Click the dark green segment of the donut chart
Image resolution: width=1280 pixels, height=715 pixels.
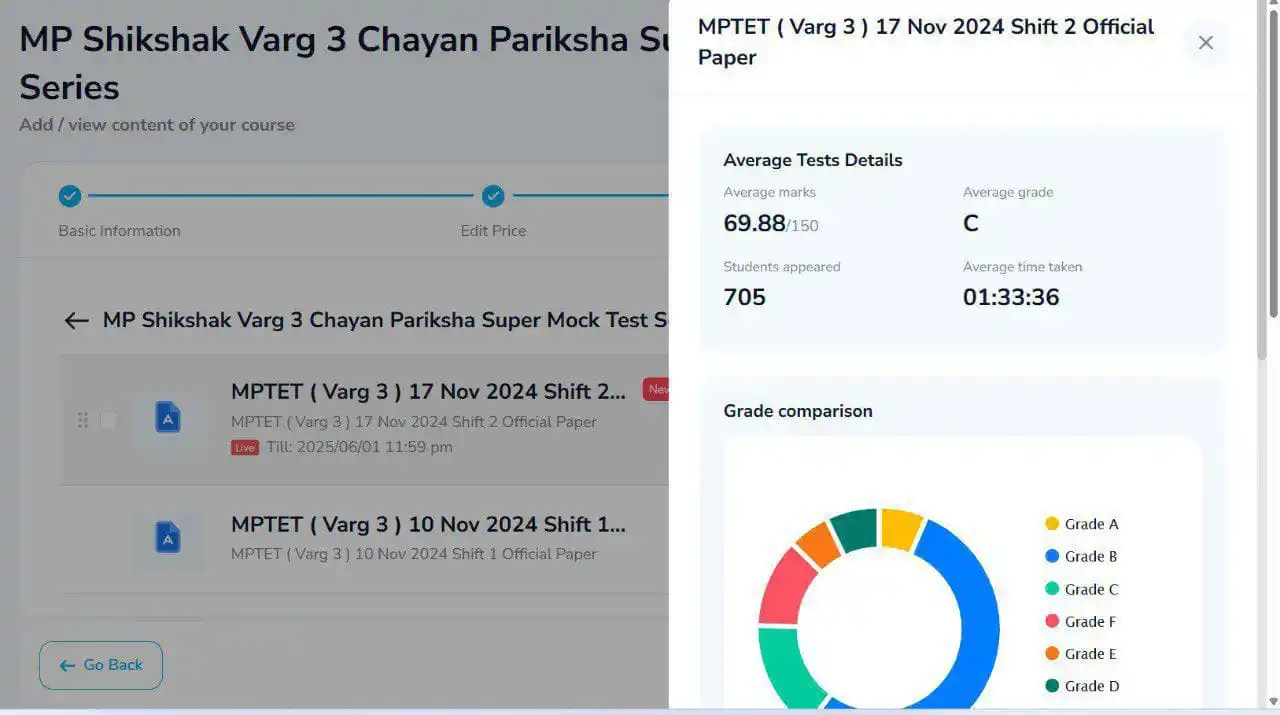tap(855, 528)
